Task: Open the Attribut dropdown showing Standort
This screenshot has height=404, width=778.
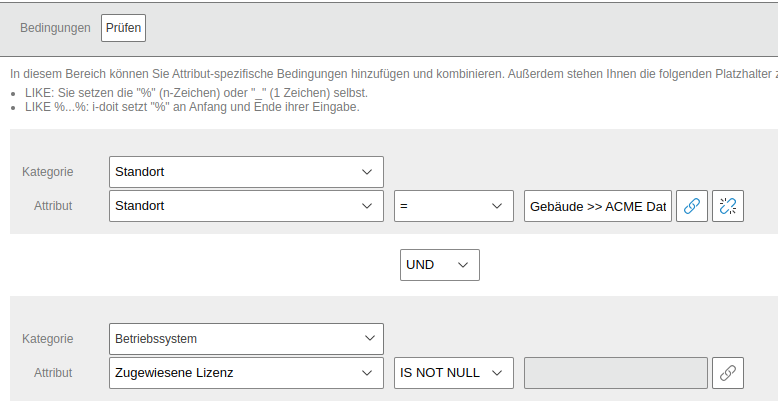Action: pos(246,206)
